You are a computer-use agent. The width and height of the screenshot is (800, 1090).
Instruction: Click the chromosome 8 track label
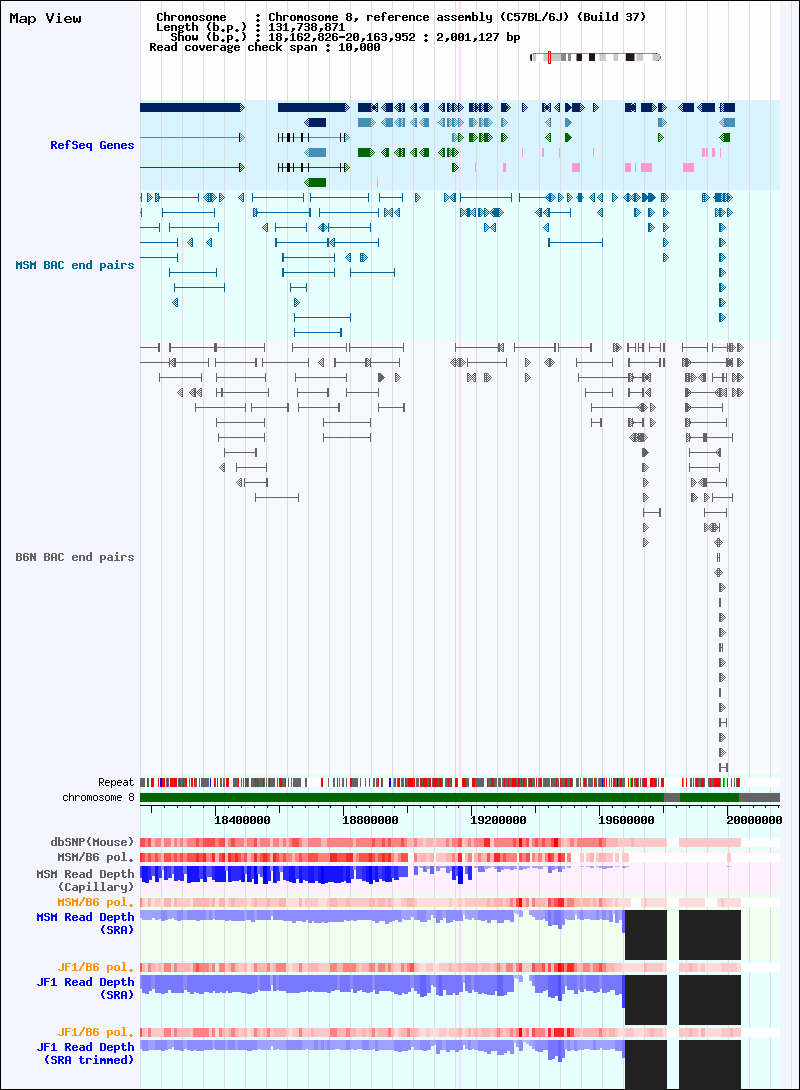point(98,797)
